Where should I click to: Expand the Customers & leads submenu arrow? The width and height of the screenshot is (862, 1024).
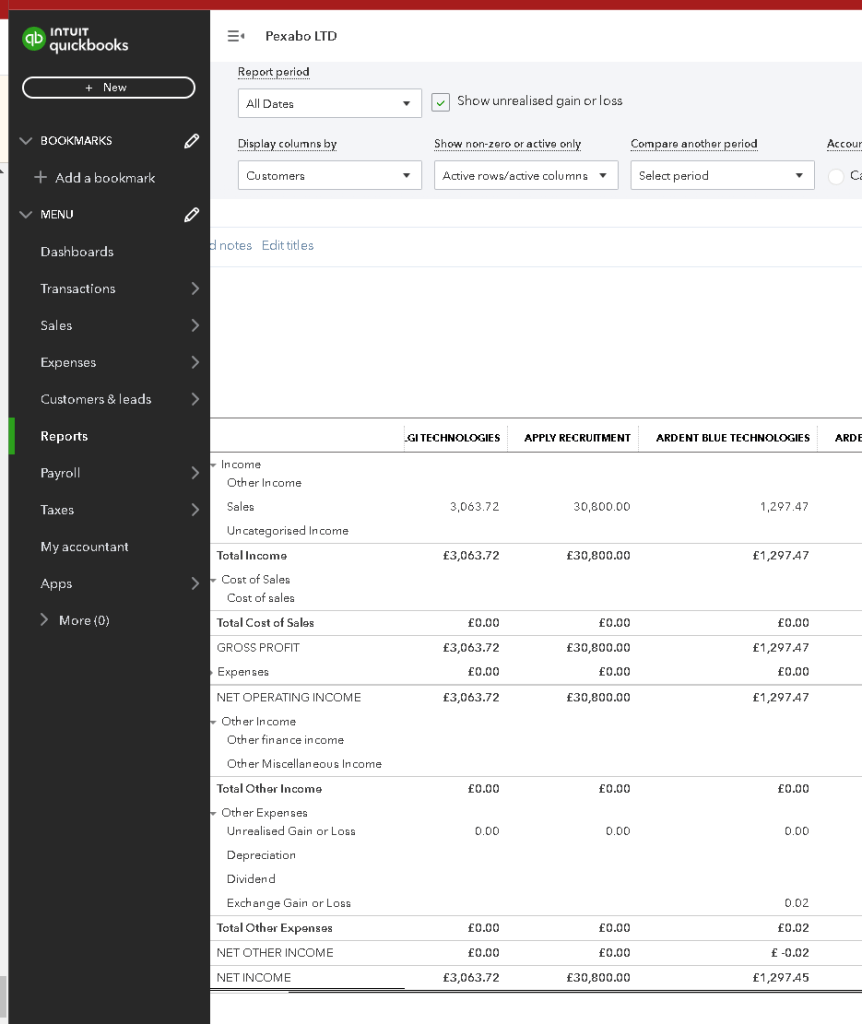click(x=195, y=400)
